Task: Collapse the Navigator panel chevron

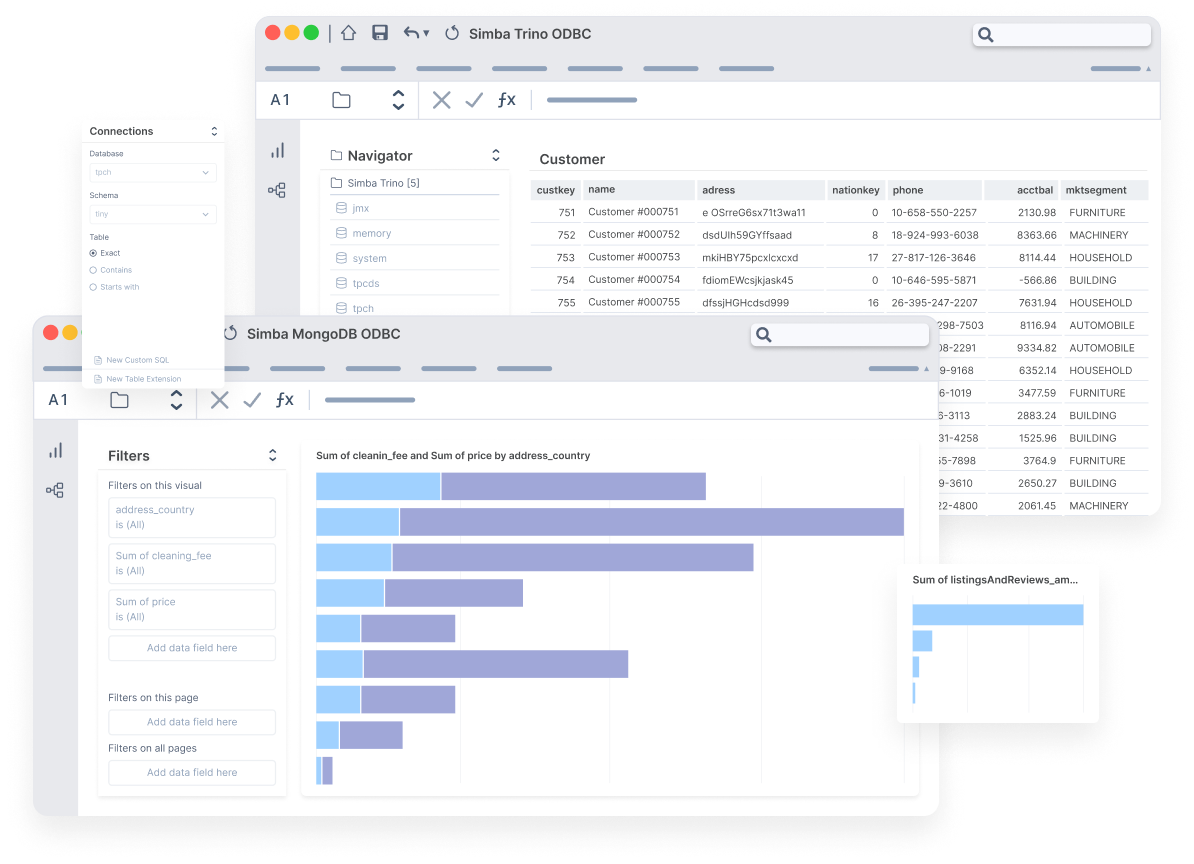Action: [495, 155]
